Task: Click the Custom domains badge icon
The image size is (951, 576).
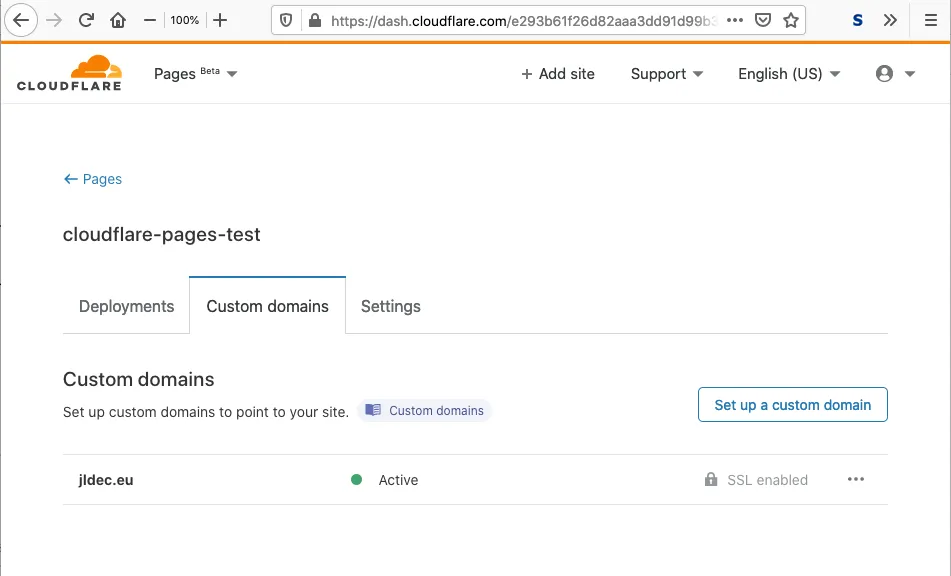Action: [x=373, y=410]
